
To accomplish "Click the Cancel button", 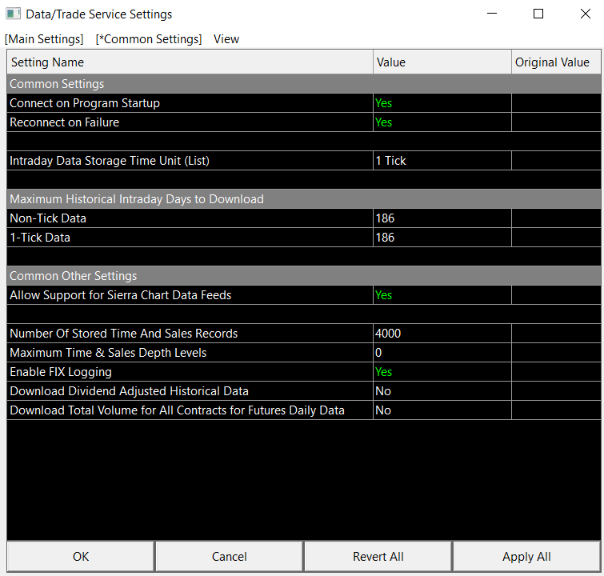I will [229, 556].
